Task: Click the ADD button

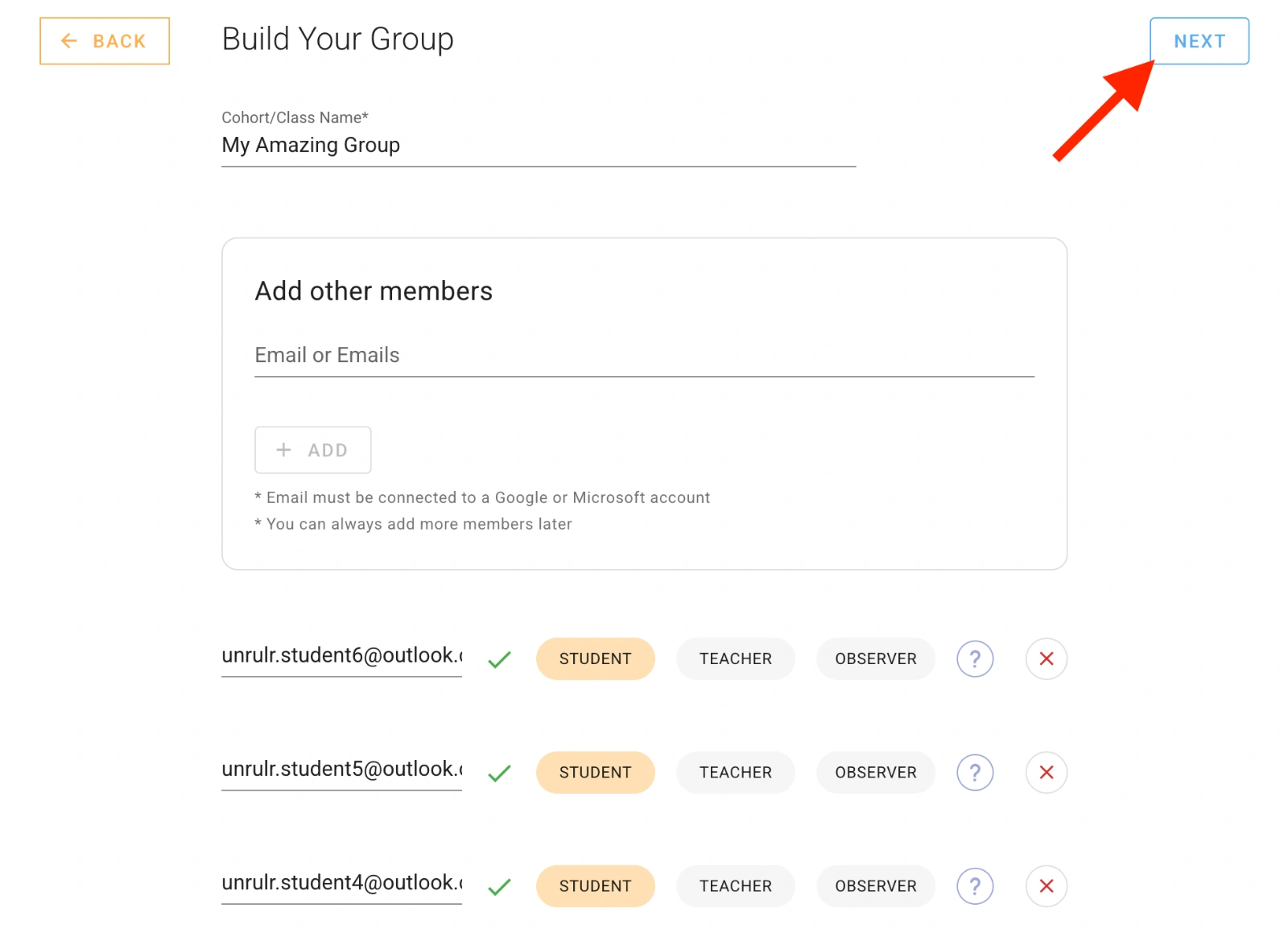Action: 313,450
